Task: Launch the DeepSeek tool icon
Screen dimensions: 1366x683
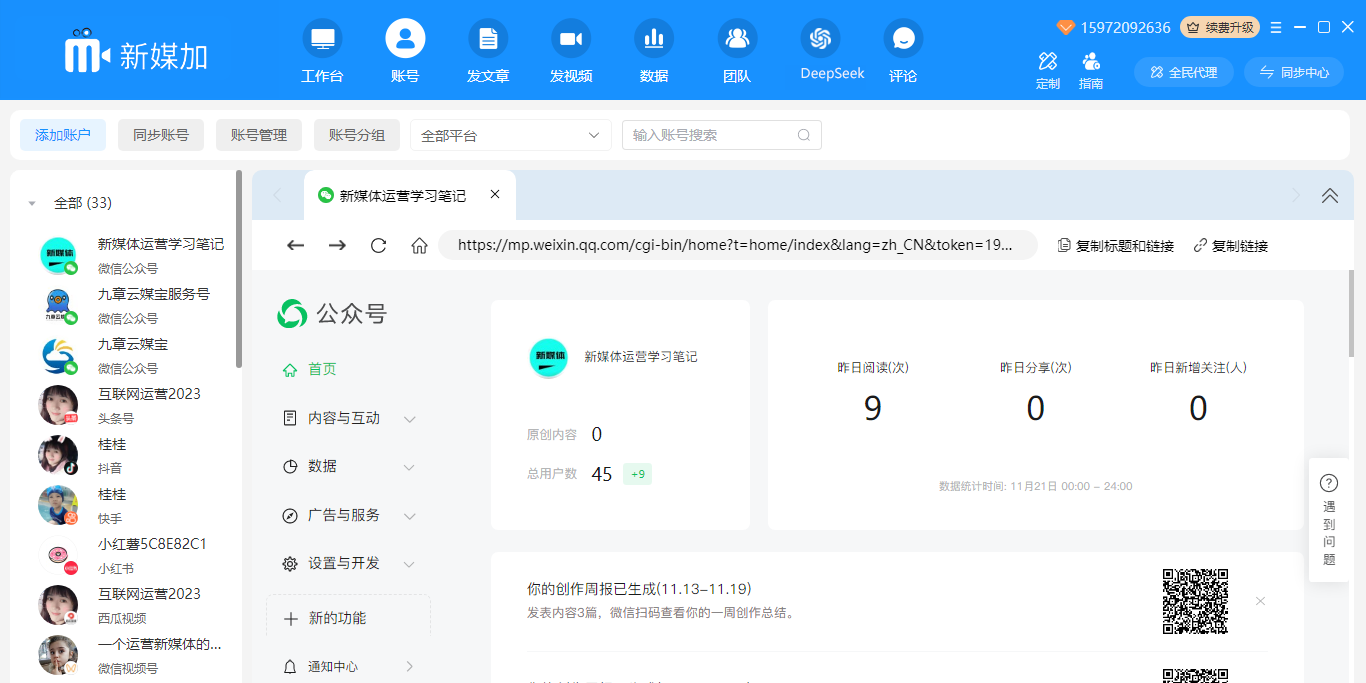Action: (820, 40)
